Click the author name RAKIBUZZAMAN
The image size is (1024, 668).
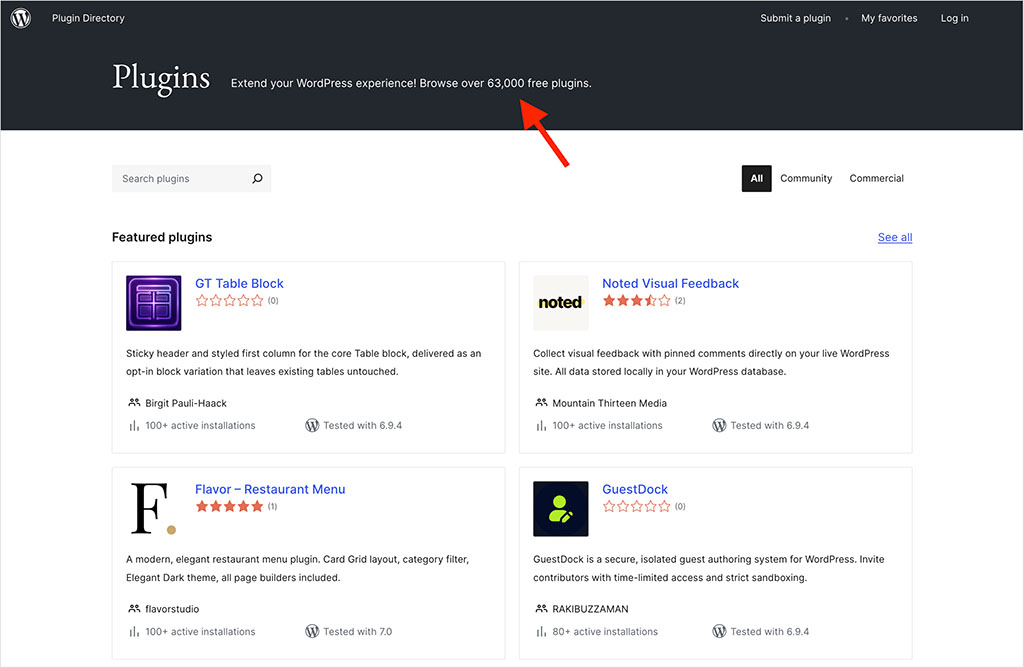[590, 609]
